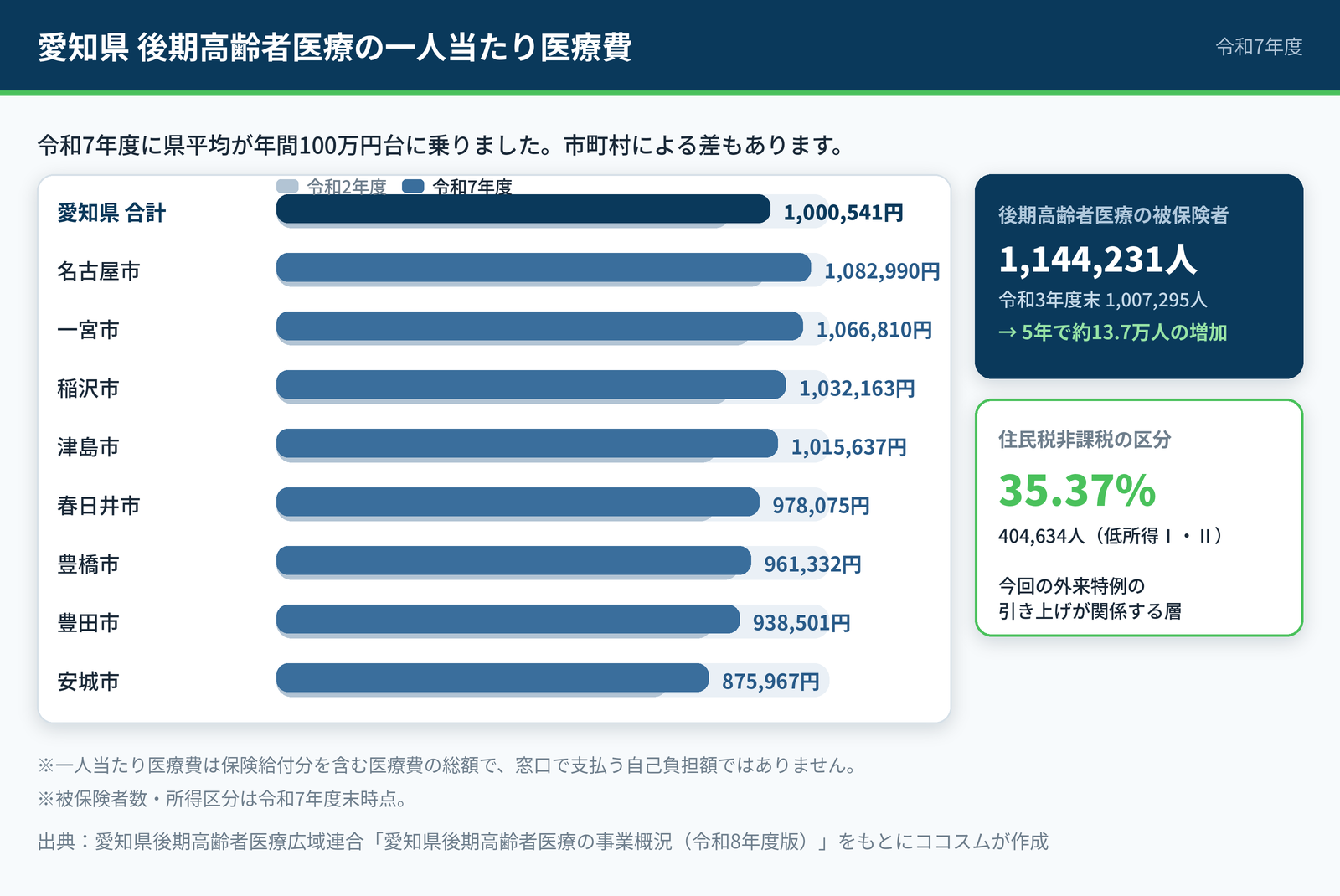This screenshot has height=896, width=1340.
Task: Click the 1,000,541円 value
Action: [843, 213]
